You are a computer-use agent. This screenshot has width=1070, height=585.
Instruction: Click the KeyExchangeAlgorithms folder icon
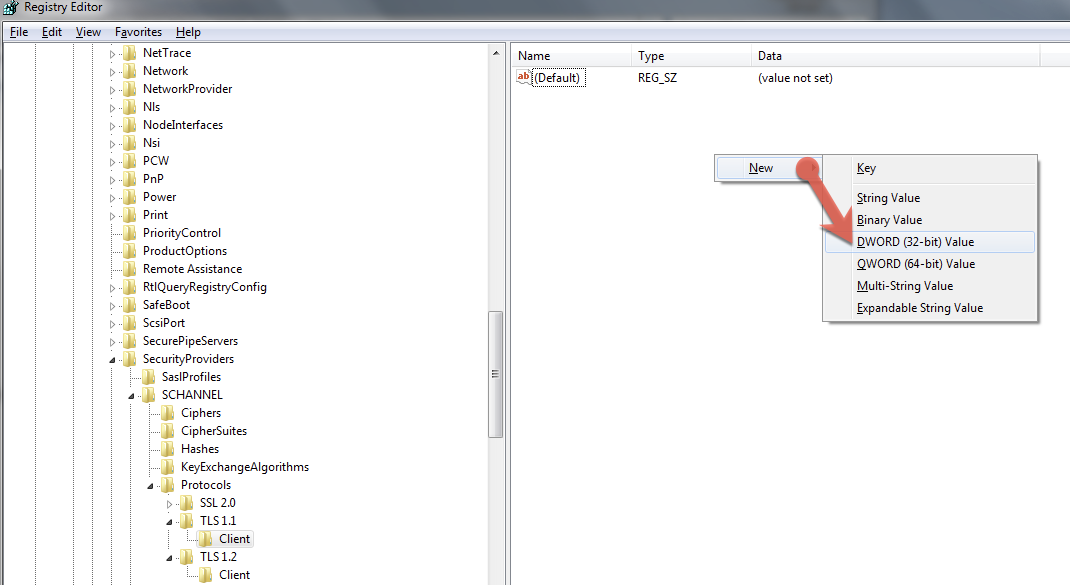point(168,467)
